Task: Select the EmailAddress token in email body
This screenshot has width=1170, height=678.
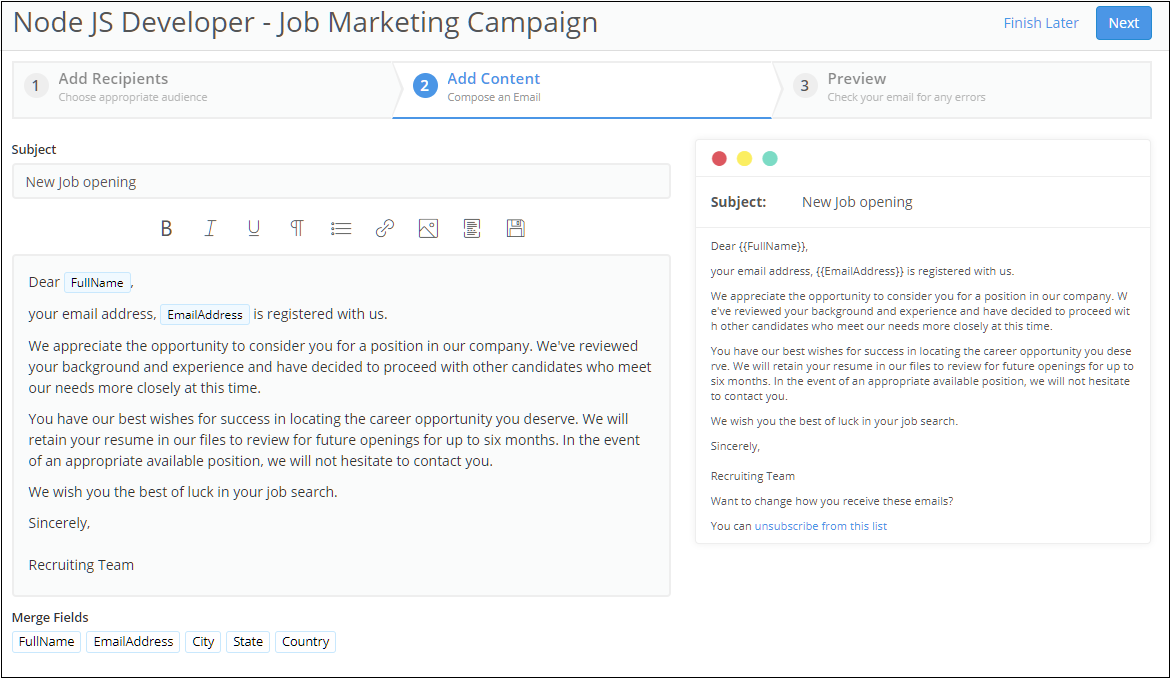Action: pos(205,315)
